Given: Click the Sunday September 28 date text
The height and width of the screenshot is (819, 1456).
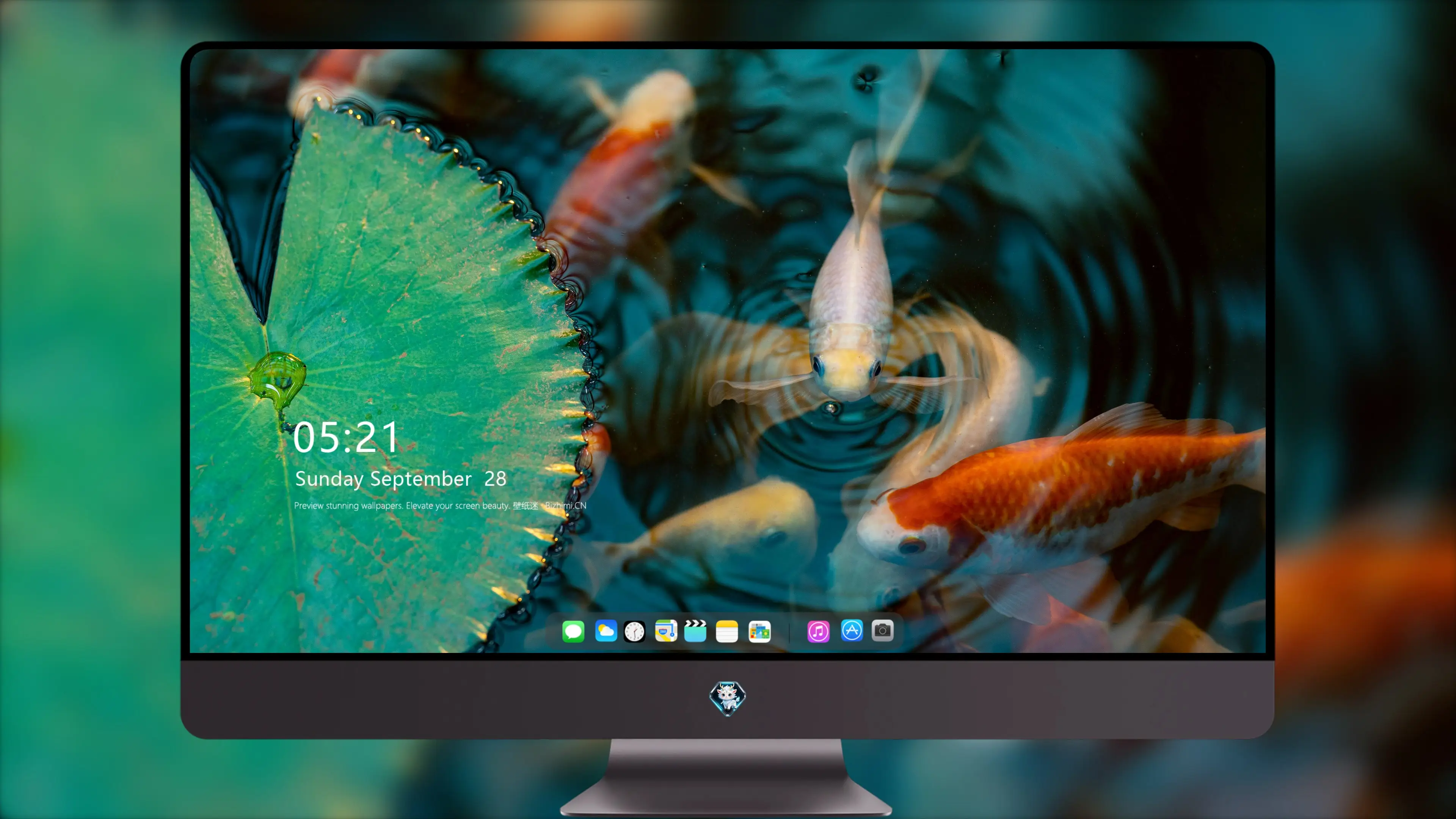Looking at the screenshot, I should coord(401,479).
